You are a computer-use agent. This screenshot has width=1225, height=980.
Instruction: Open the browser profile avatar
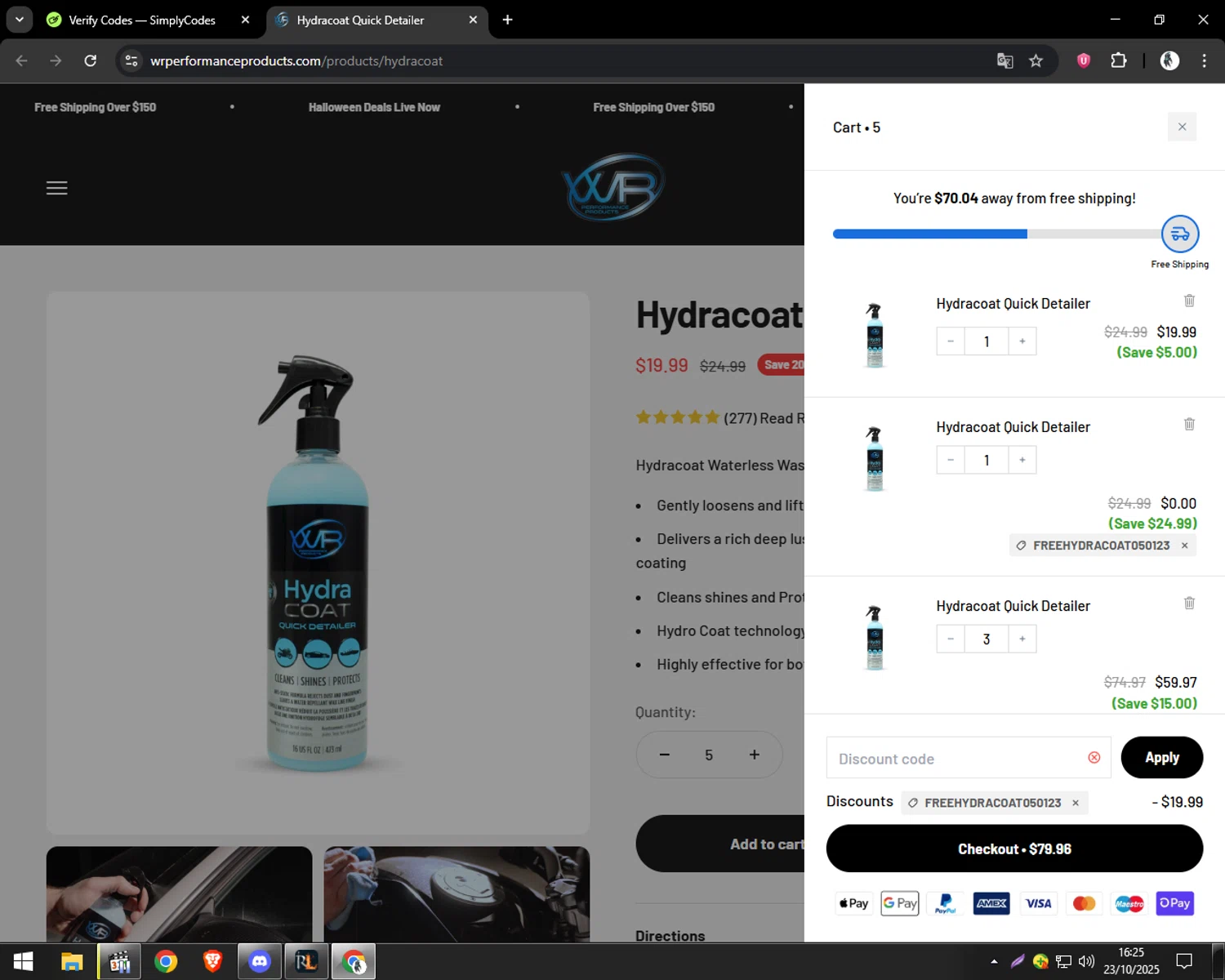pos(1169,60)
